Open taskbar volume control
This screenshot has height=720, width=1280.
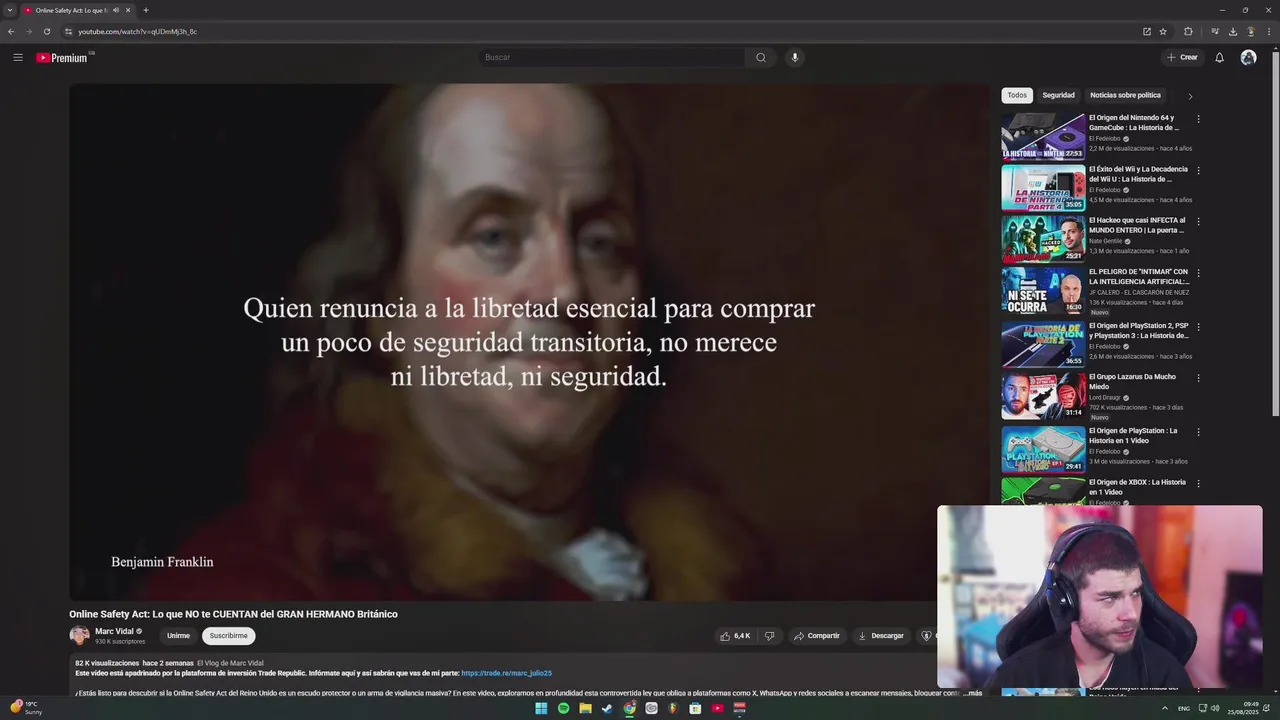click(x=1215, y=708)
